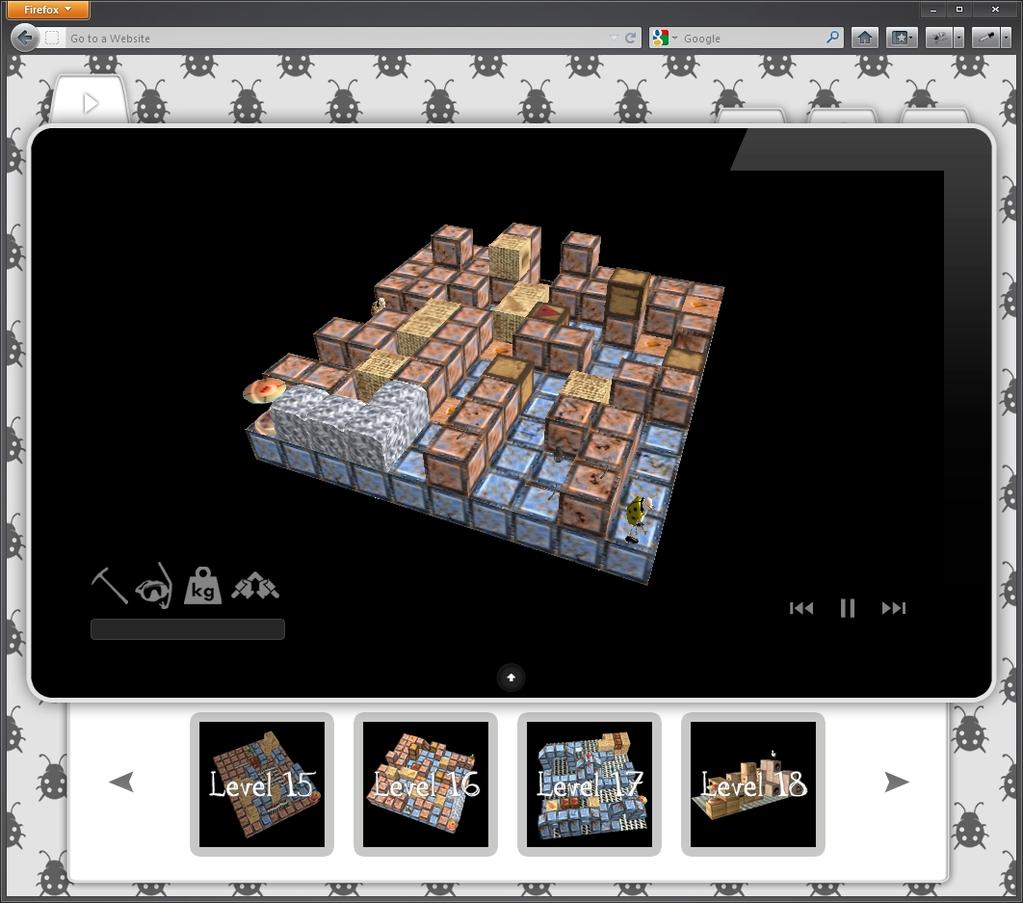Open the dropdown beside the bug button
This screenshot has height=903, width=1023.
coord(958,38)
